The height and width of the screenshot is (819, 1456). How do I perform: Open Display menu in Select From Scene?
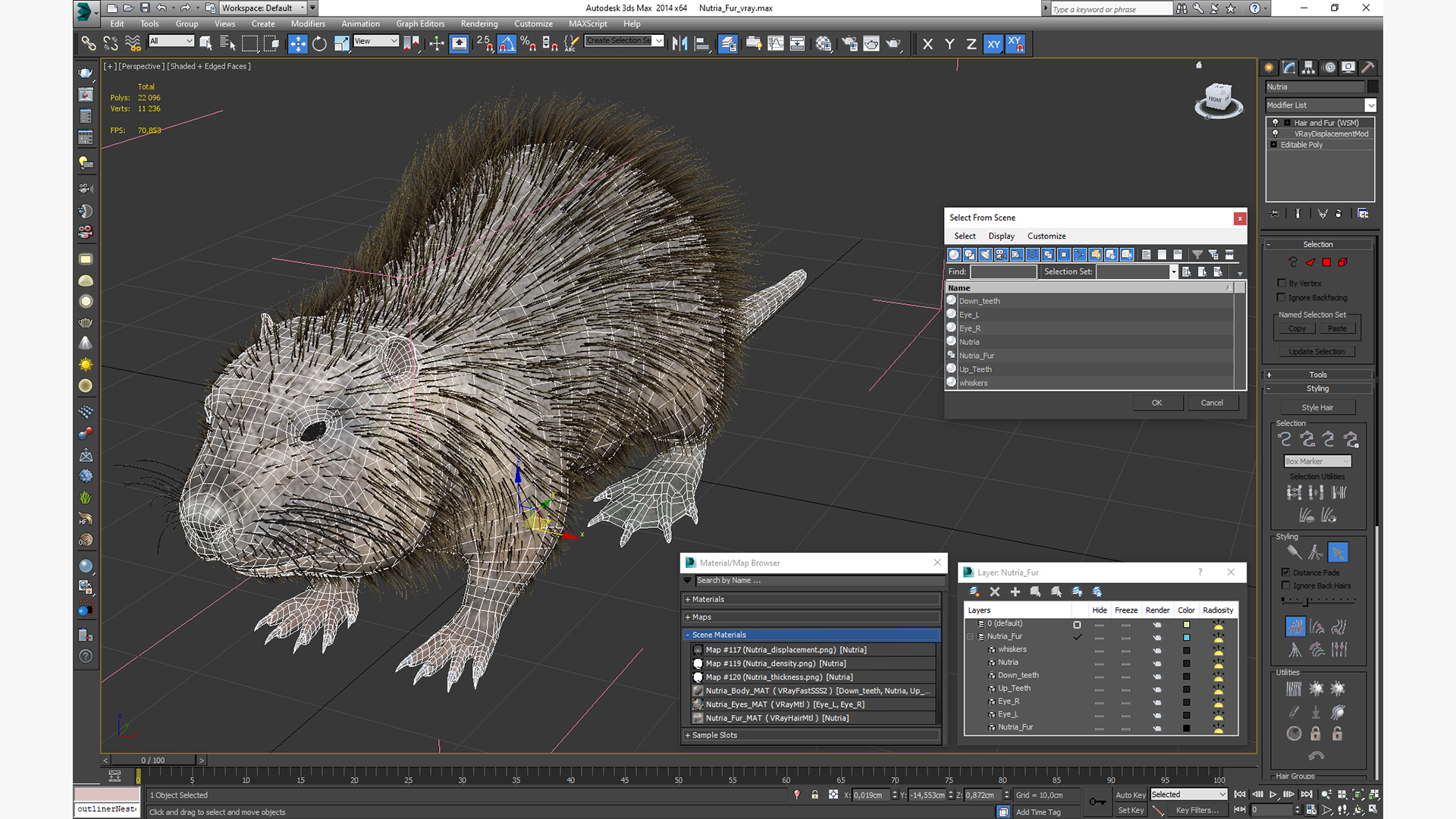pyautogui.click(x=1001, y=236)
